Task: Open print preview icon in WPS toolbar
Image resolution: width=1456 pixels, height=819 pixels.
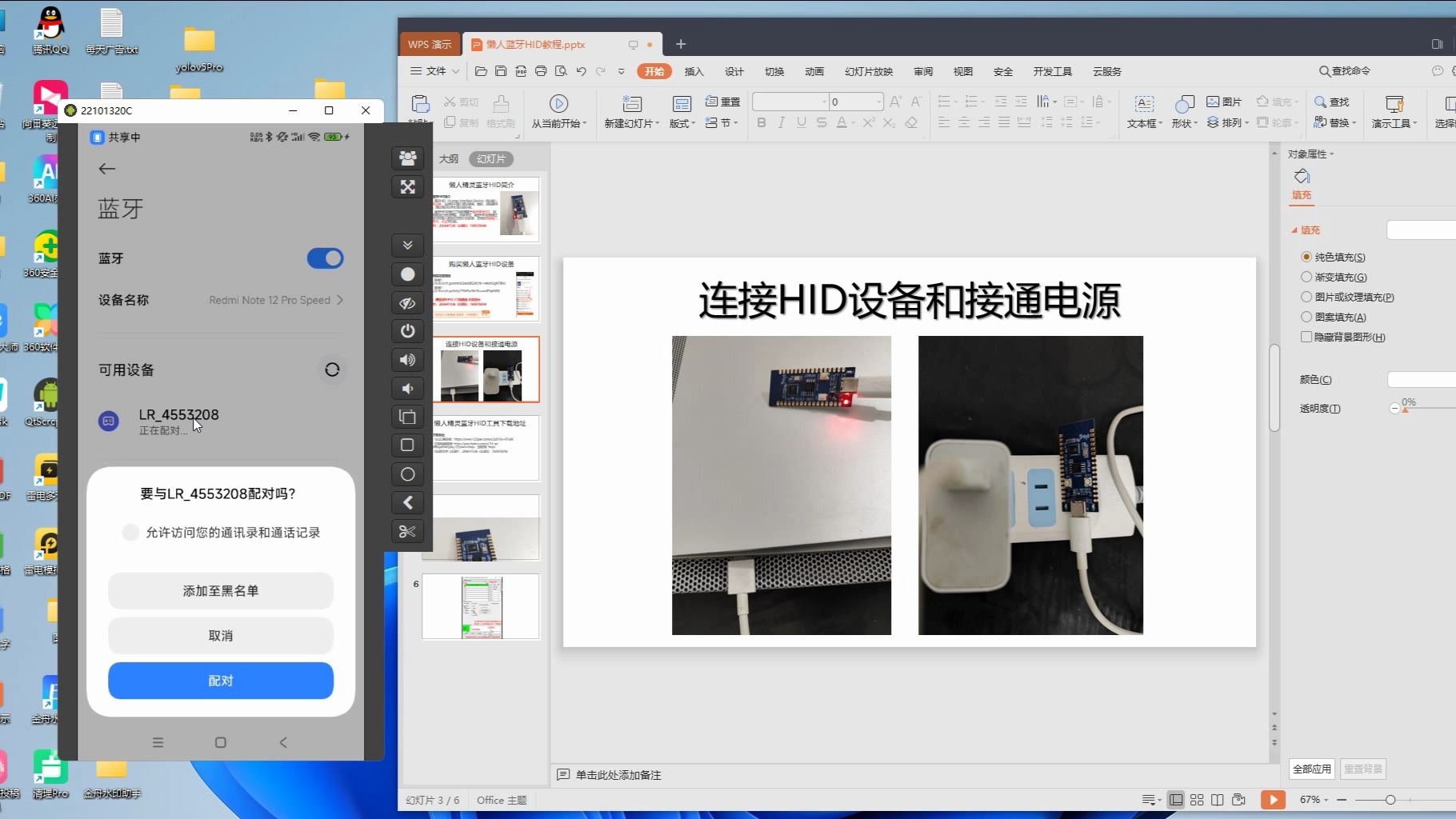Action: pyautogui.click(x=561, y=71)
